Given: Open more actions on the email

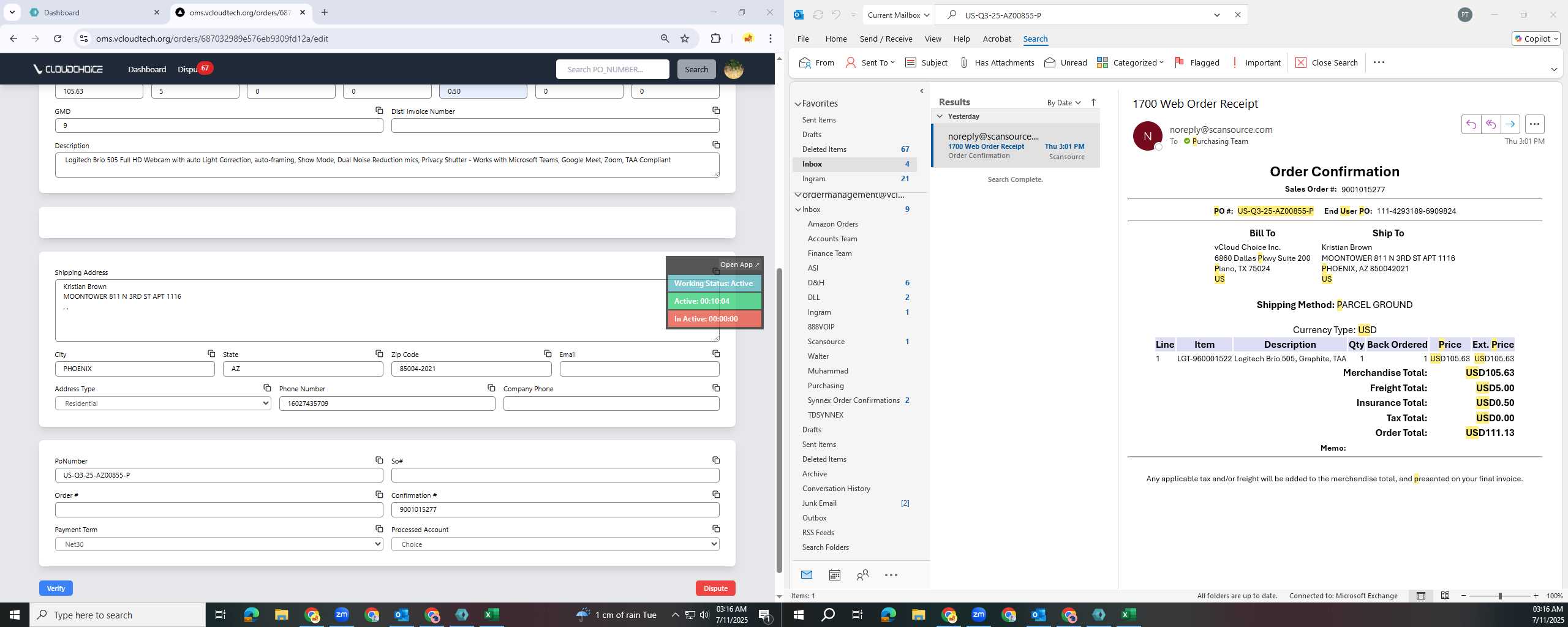Looking at the screenshot, I should pyautogui.click(x=1534, y=124).
